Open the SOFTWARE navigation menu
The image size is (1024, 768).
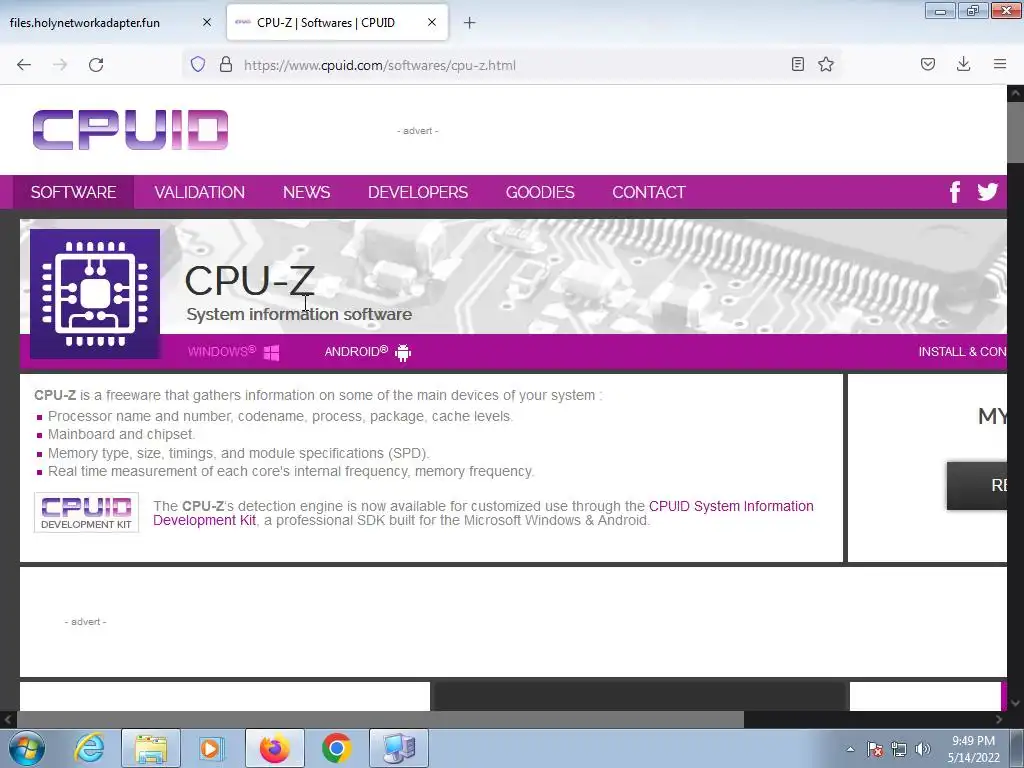73,192
